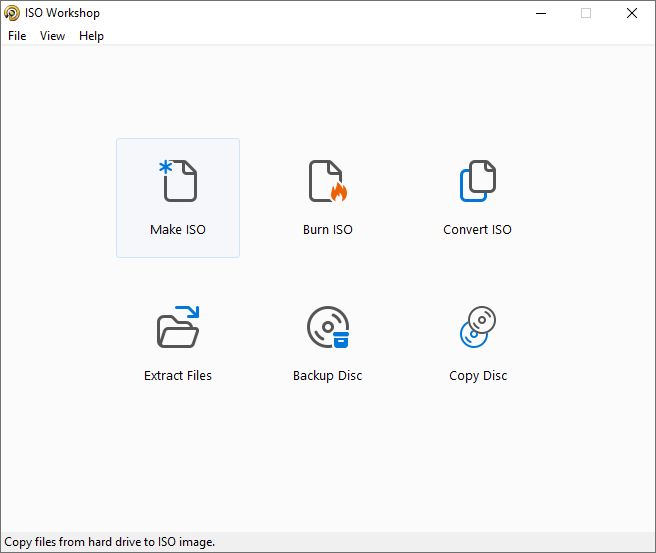Minimize the ISO Workshop window

(x=541, y=13)
